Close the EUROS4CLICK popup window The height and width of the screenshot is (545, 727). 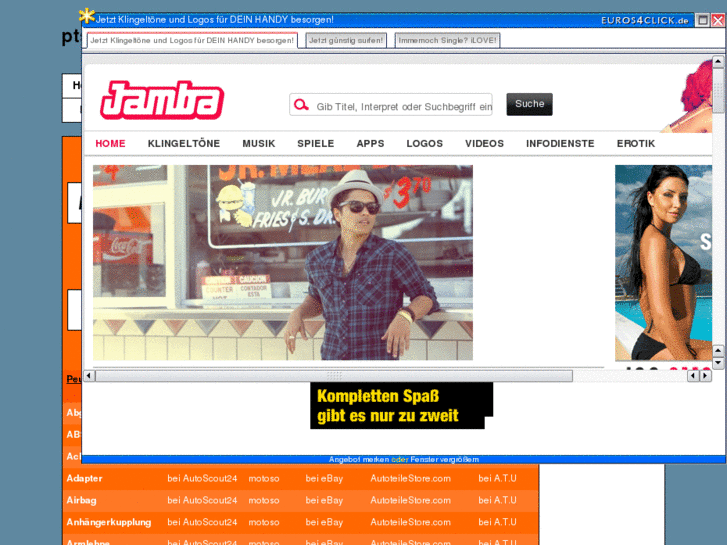[x=718, y=20]
